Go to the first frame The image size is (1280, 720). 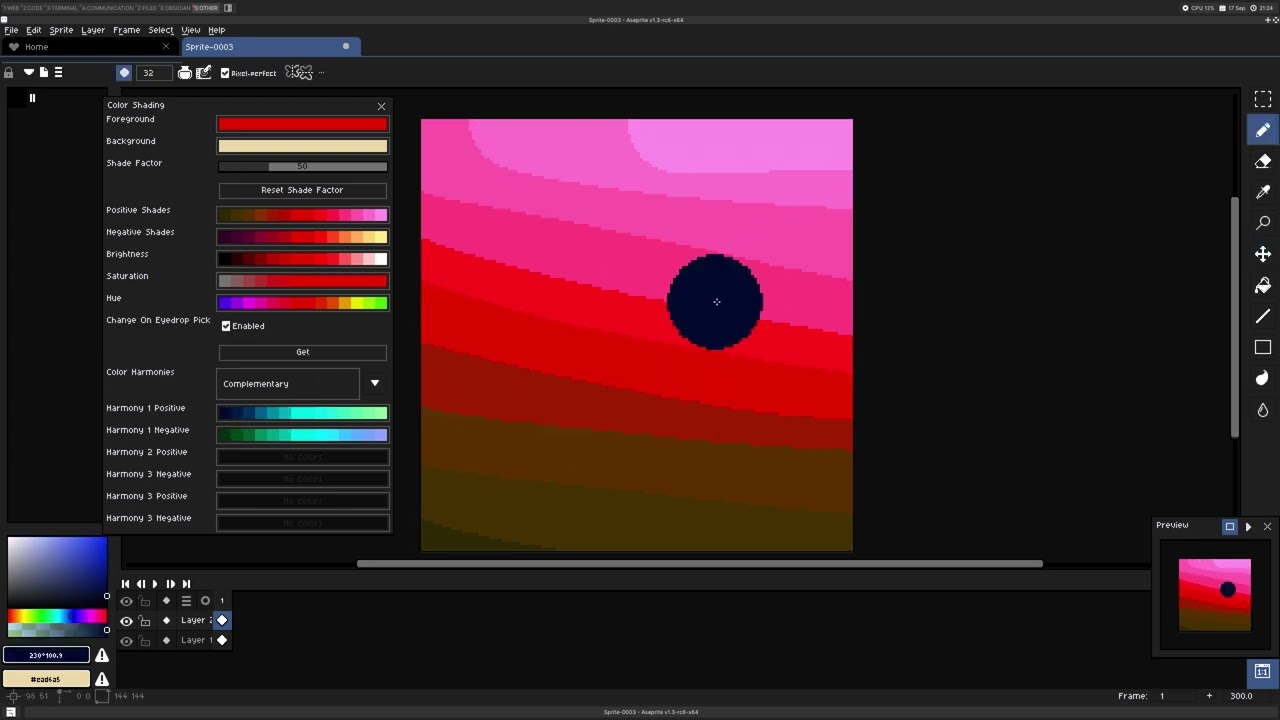(125, 584)
